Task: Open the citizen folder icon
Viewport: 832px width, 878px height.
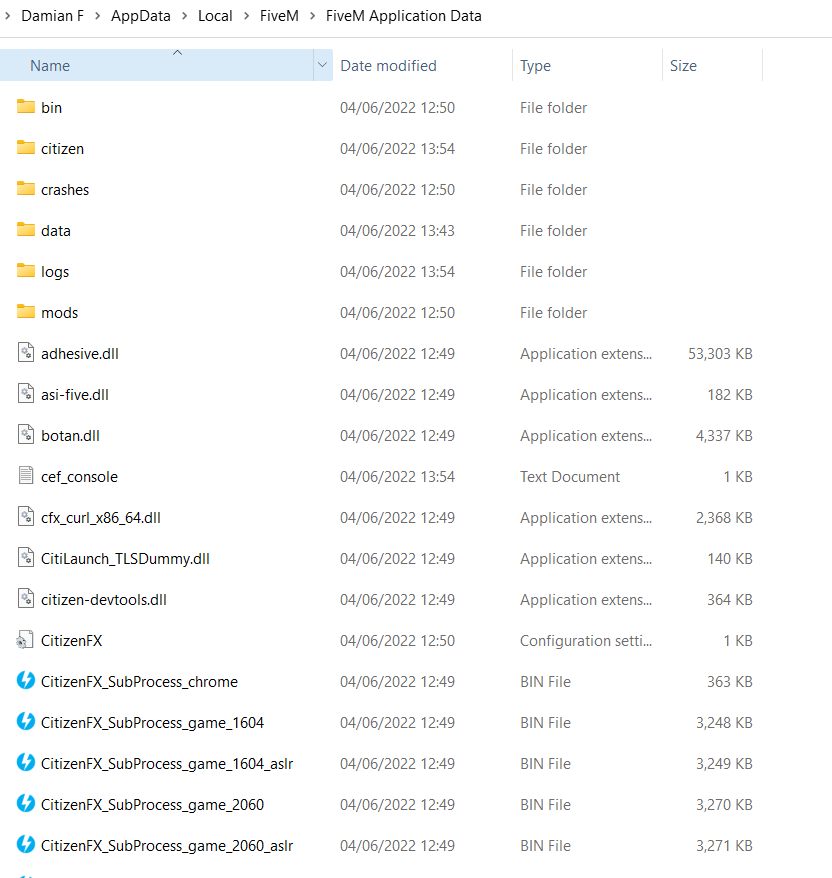Action: (26, 147)
